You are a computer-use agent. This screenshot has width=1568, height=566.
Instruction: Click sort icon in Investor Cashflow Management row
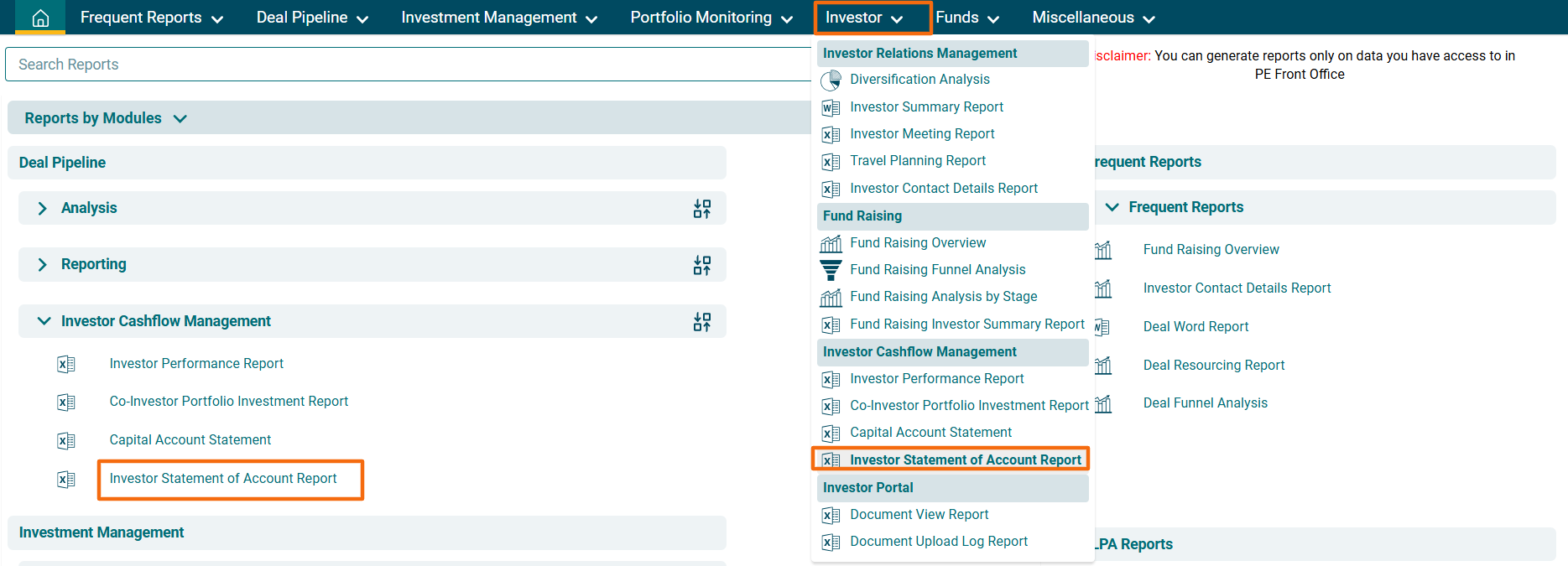[702, 322]
